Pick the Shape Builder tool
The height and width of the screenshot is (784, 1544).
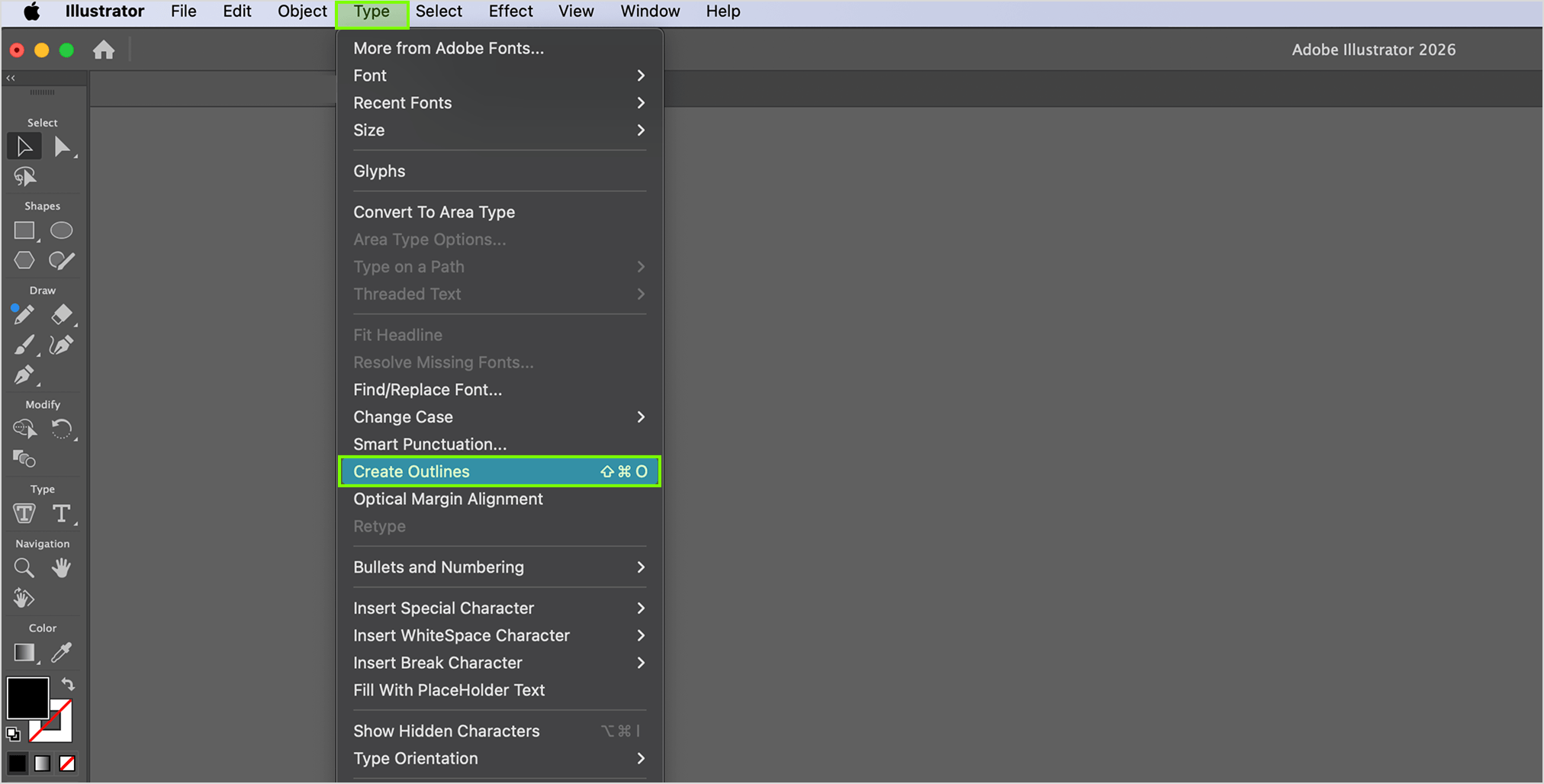[x=24, y=429]
